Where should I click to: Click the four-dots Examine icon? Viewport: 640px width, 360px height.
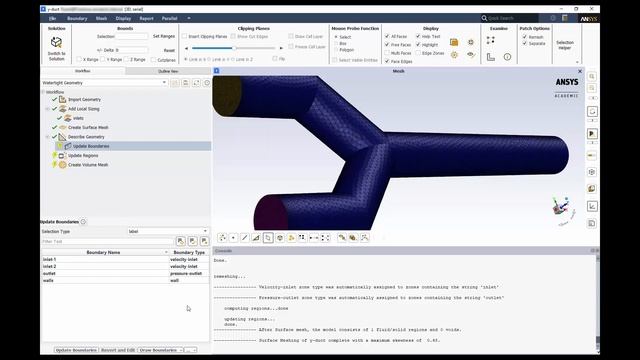(491, 40)
